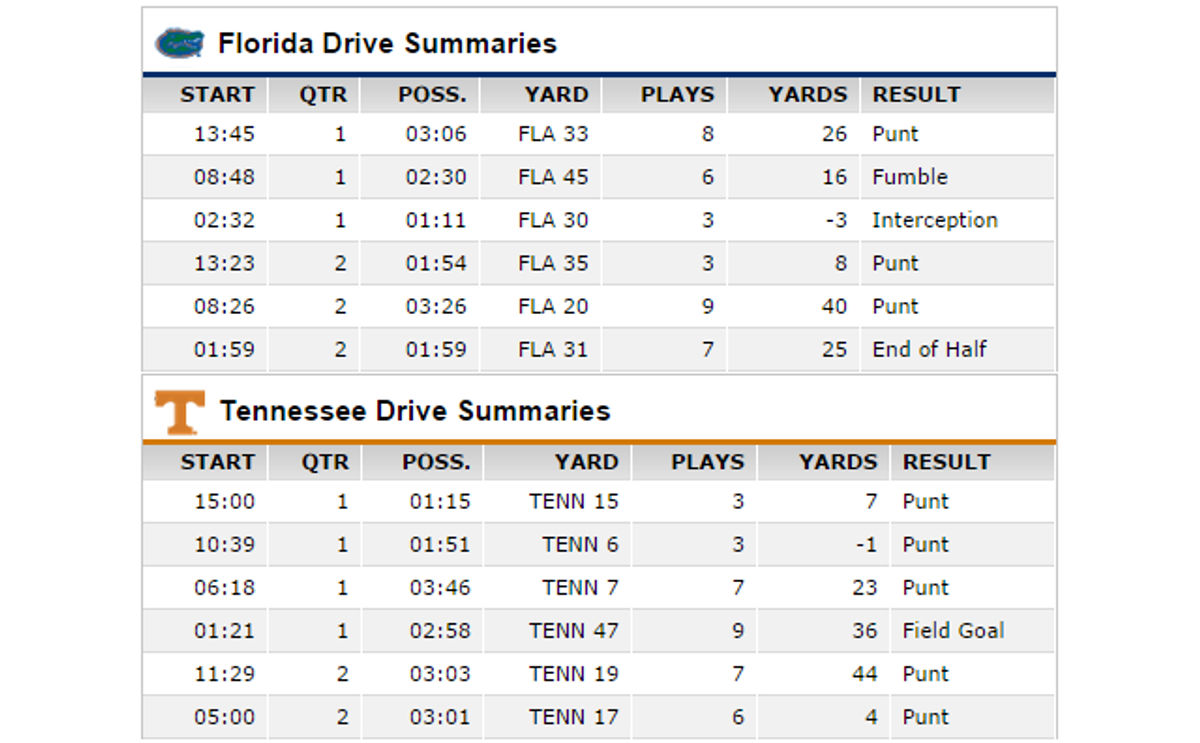Click the PLAYS header in Tennessee table
The width and height of the screenshot is (1200, 743).
tap(707, 462)
